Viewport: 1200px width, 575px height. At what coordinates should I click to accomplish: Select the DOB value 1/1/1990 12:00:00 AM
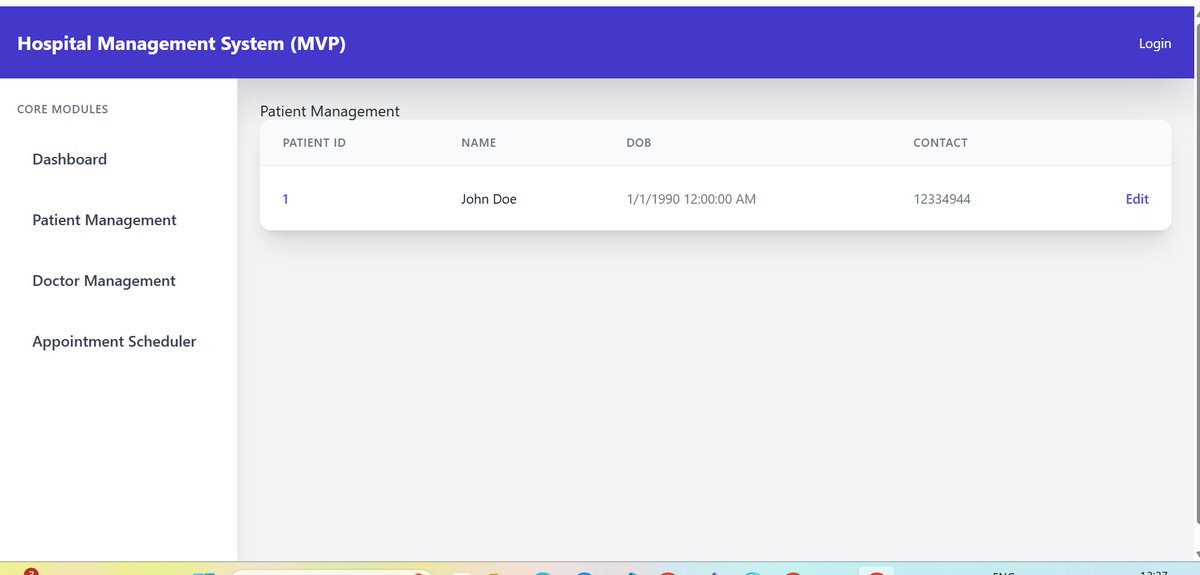(x=691, y=199)
